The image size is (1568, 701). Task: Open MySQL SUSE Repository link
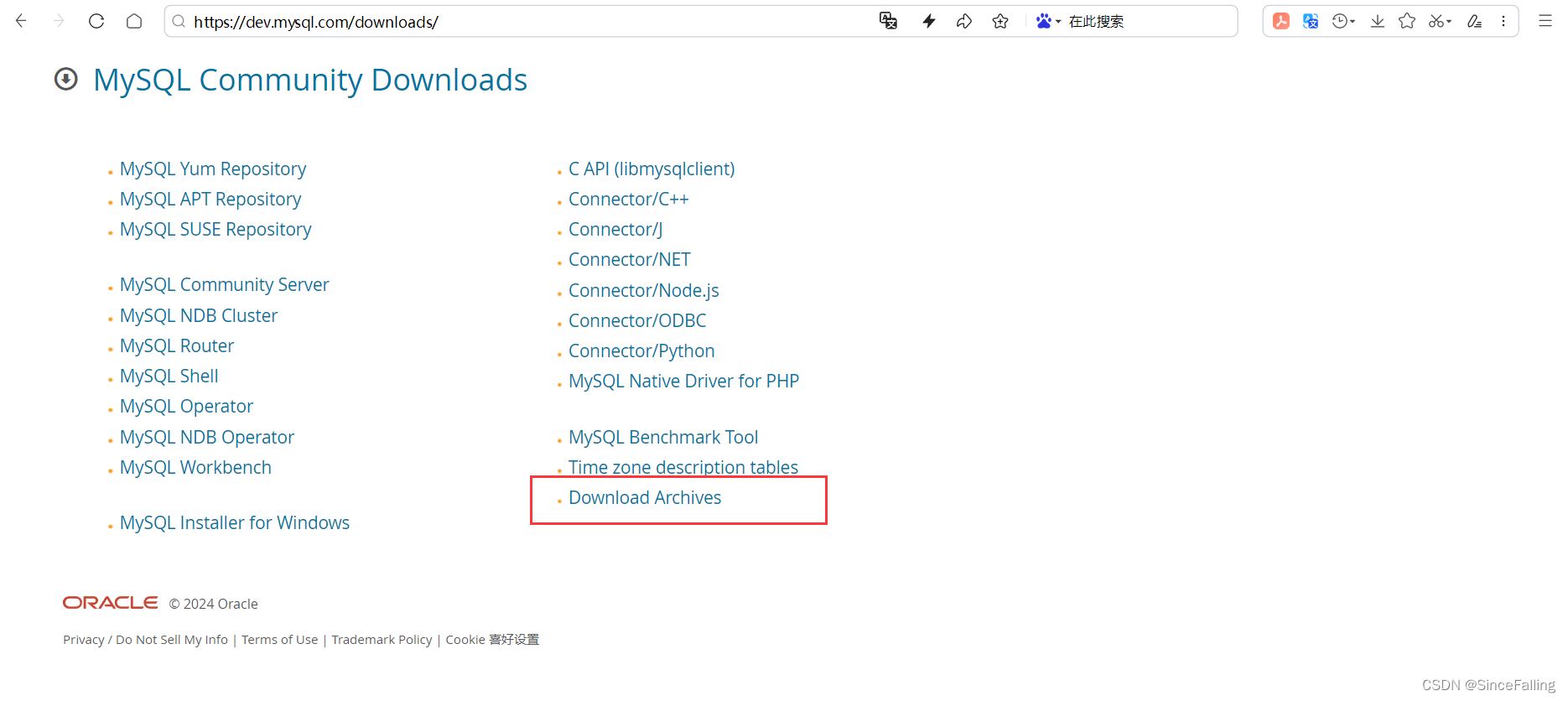click(215, 229)
